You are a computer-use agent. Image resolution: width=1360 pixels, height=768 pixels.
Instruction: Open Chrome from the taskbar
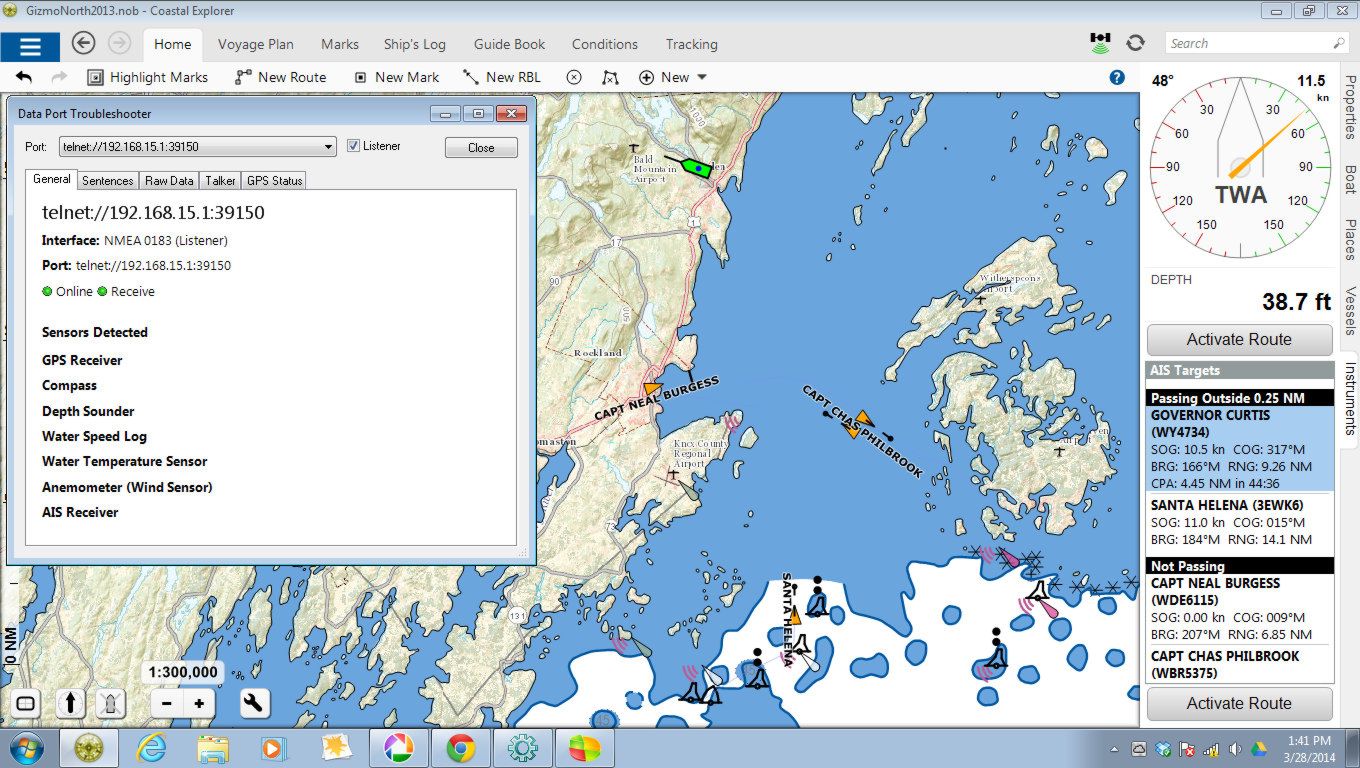point(460,748)
